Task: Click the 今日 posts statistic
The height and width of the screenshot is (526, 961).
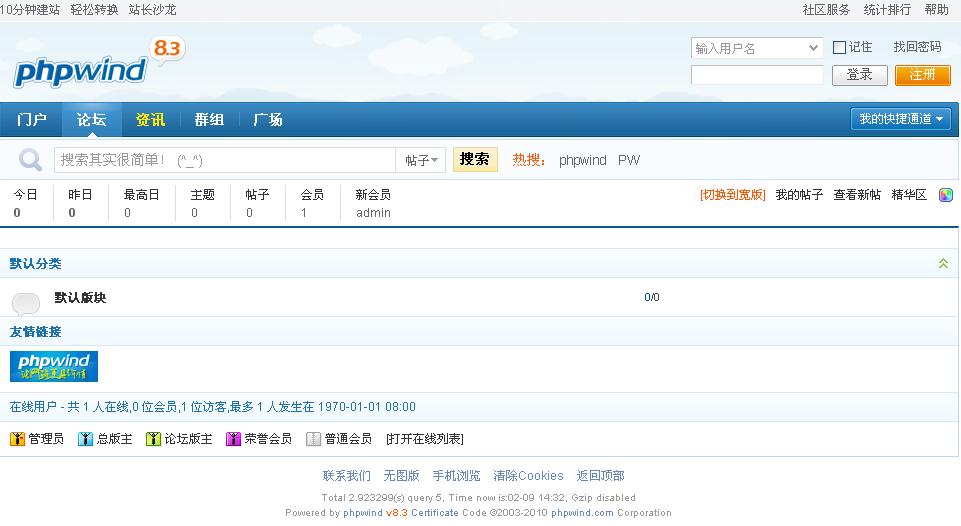Action: pos(25,204)
